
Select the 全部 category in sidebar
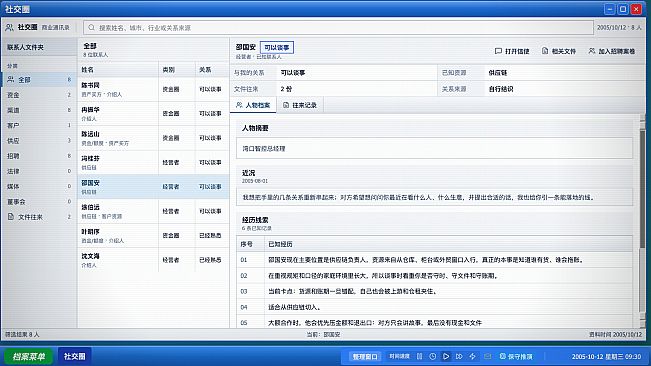tap(39, 79)
